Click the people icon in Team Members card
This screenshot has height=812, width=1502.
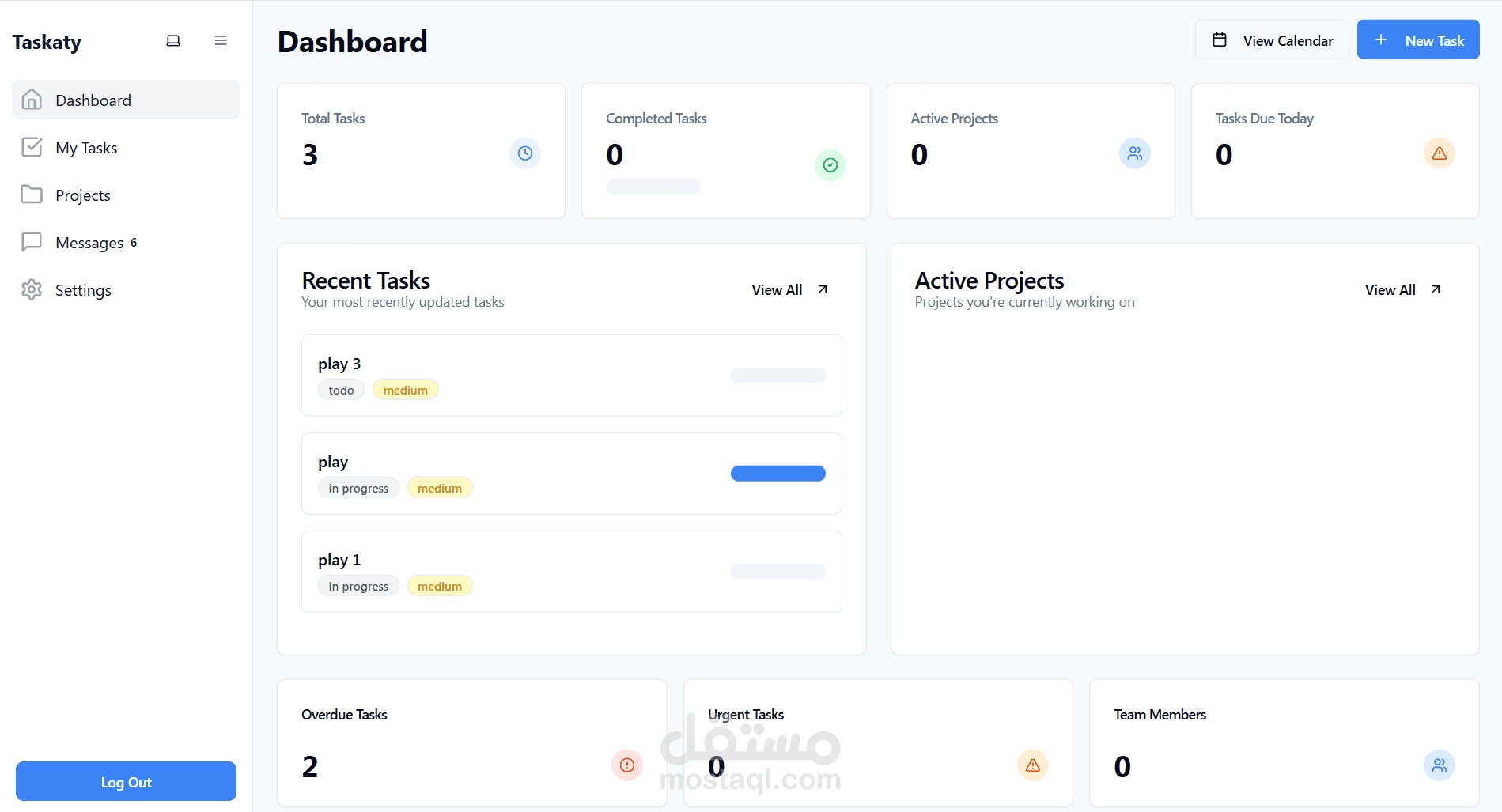coord(1440,765)
